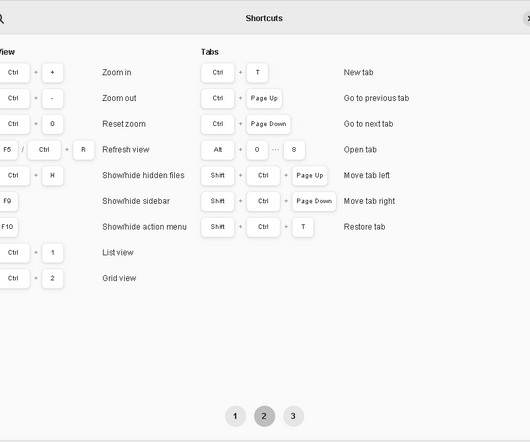Click the Shift key in Move tab left row
This screenshot has height=442, width=530.
(x=218, y=175)
